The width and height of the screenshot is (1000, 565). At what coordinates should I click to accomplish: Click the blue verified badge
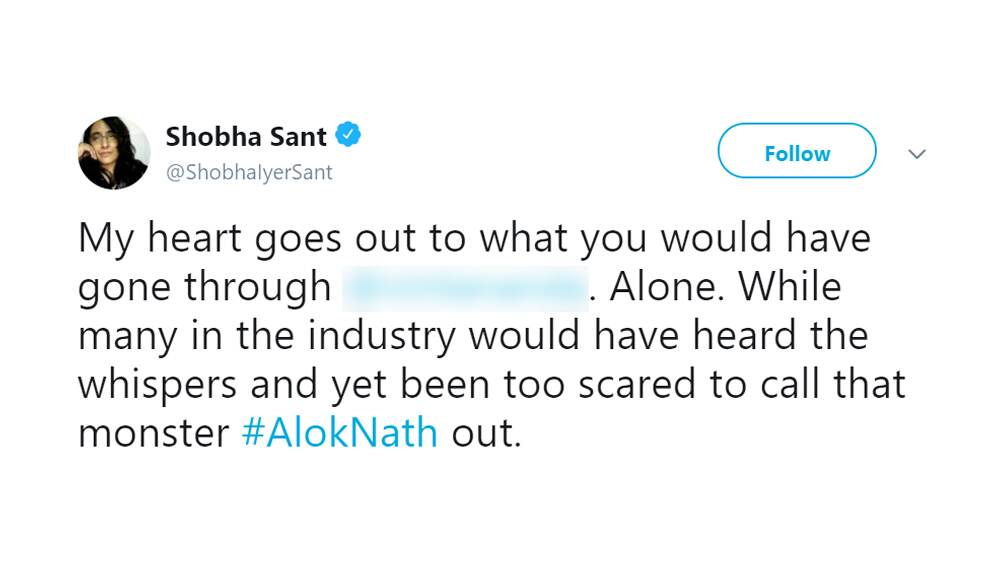pos(348,135)
